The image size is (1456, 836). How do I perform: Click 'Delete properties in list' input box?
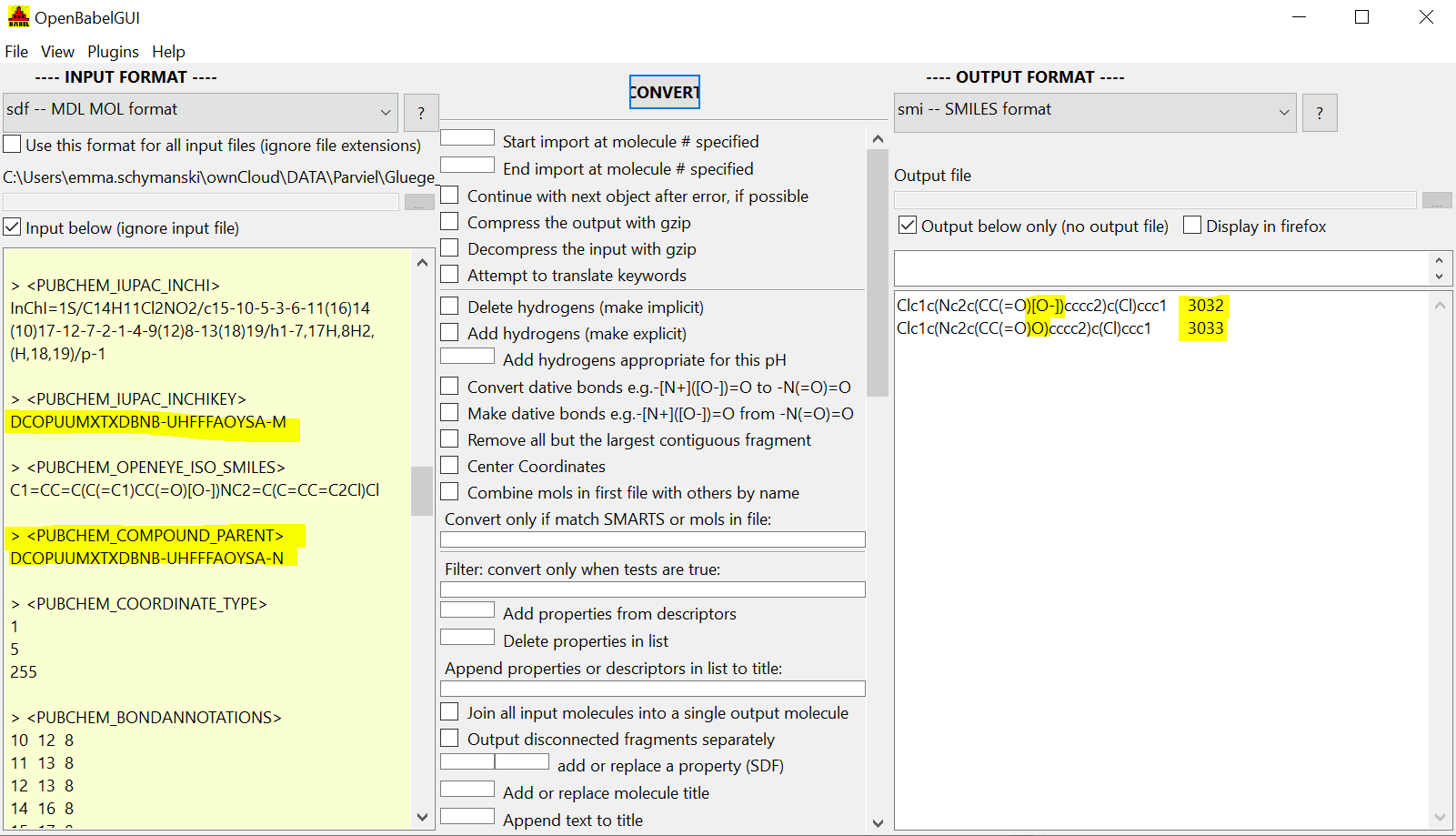pos(467,638)
